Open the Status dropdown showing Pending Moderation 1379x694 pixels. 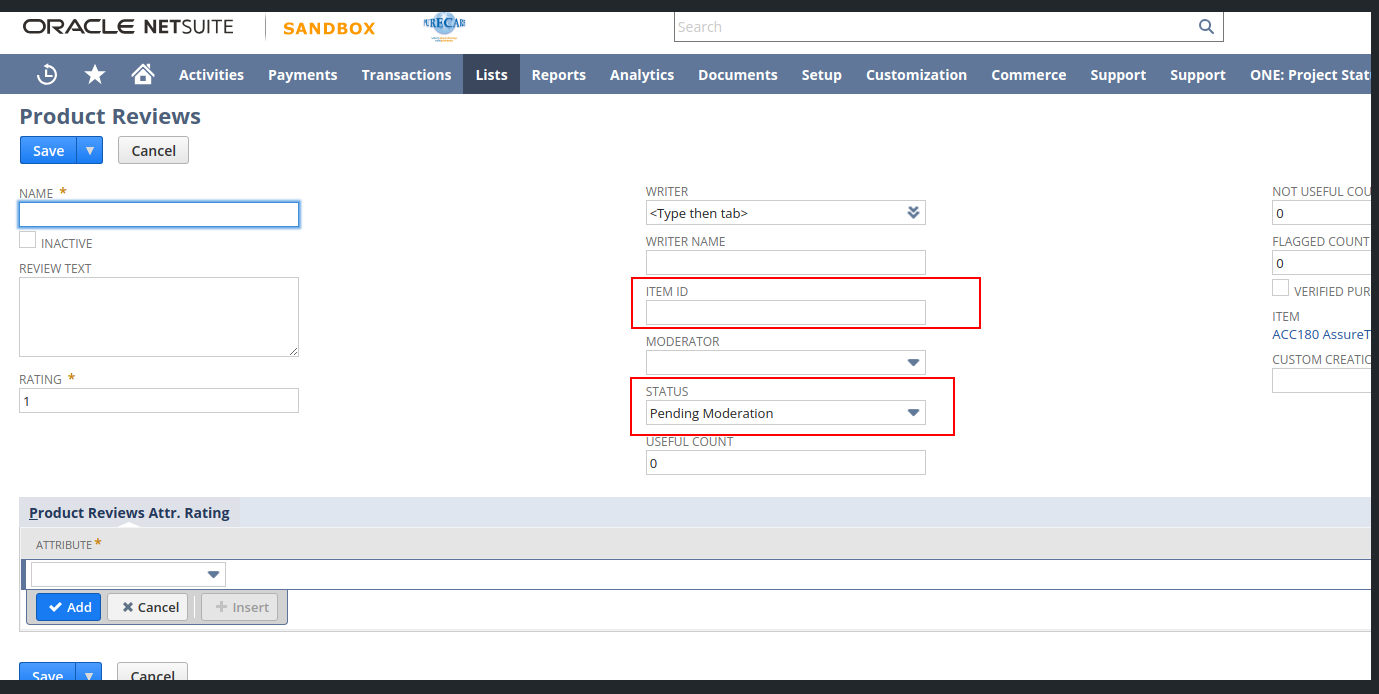pos(912,413)
